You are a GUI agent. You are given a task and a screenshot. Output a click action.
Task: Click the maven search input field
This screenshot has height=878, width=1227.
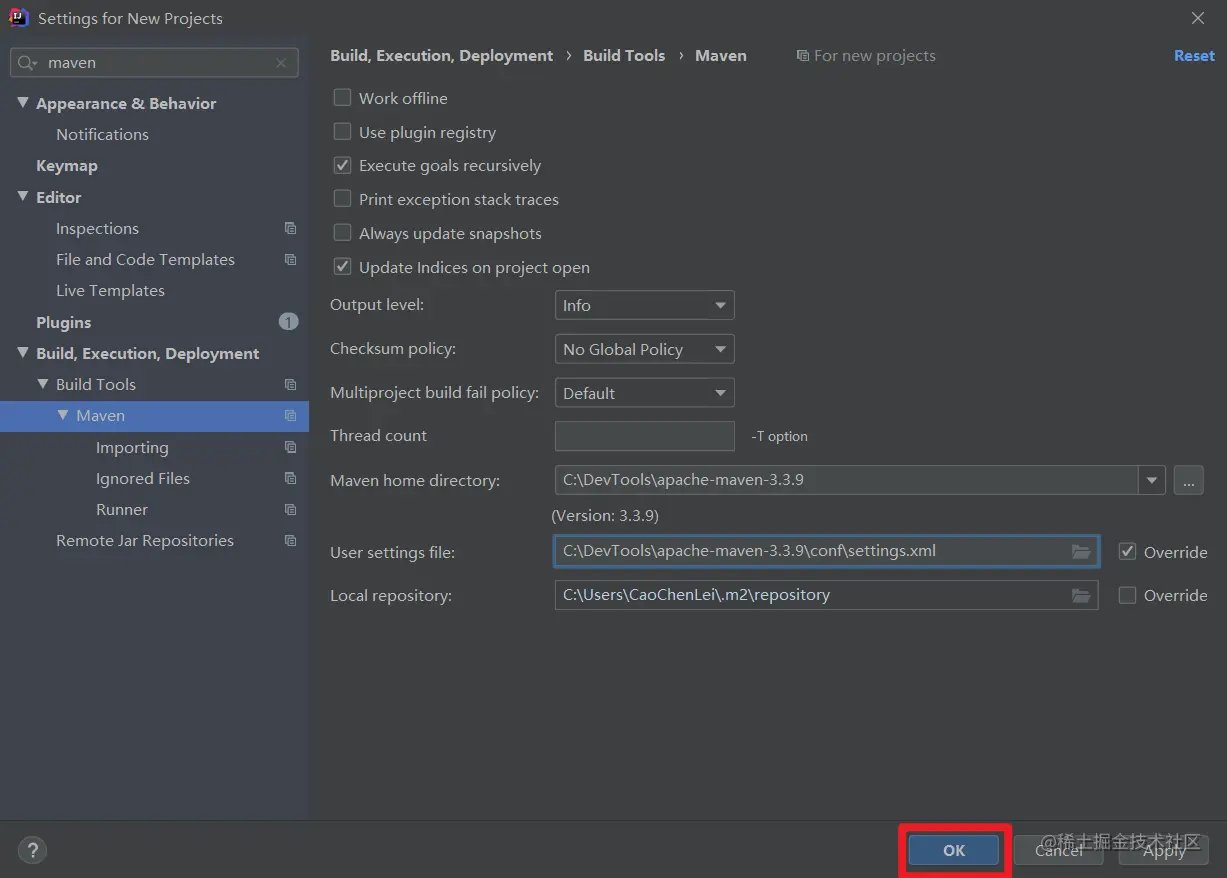coord(154,62)
